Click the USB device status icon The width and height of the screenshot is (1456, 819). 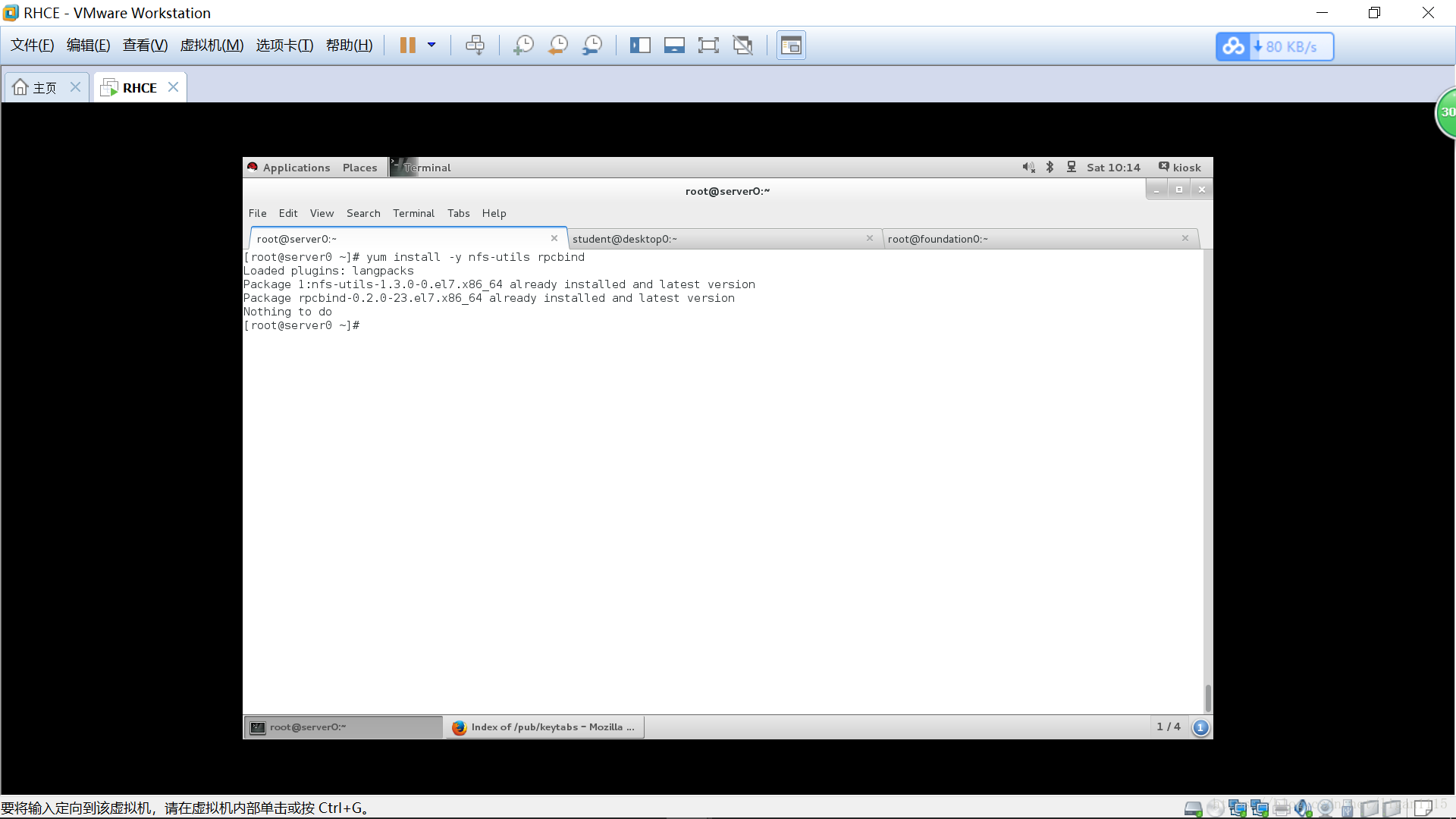pyautogui.click(x=1348, y=808)
